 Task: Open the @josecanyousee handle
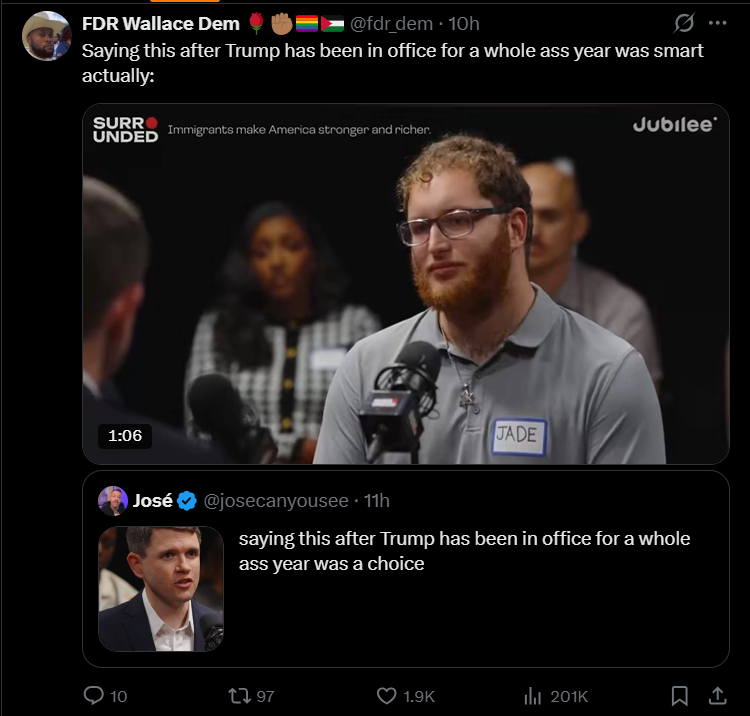[x=276, y=501]
